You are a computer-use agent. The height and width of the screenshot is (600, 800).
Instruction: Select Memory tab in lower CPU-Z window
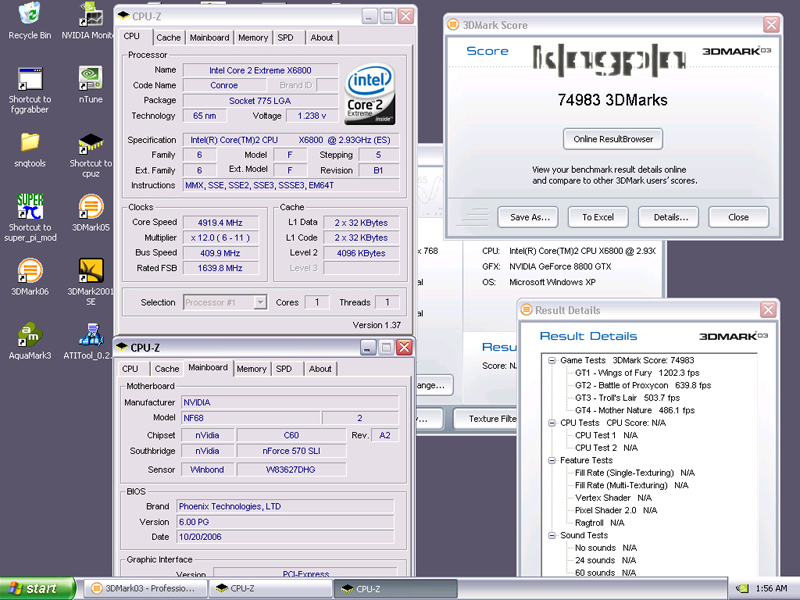click(x=252, y=369)
